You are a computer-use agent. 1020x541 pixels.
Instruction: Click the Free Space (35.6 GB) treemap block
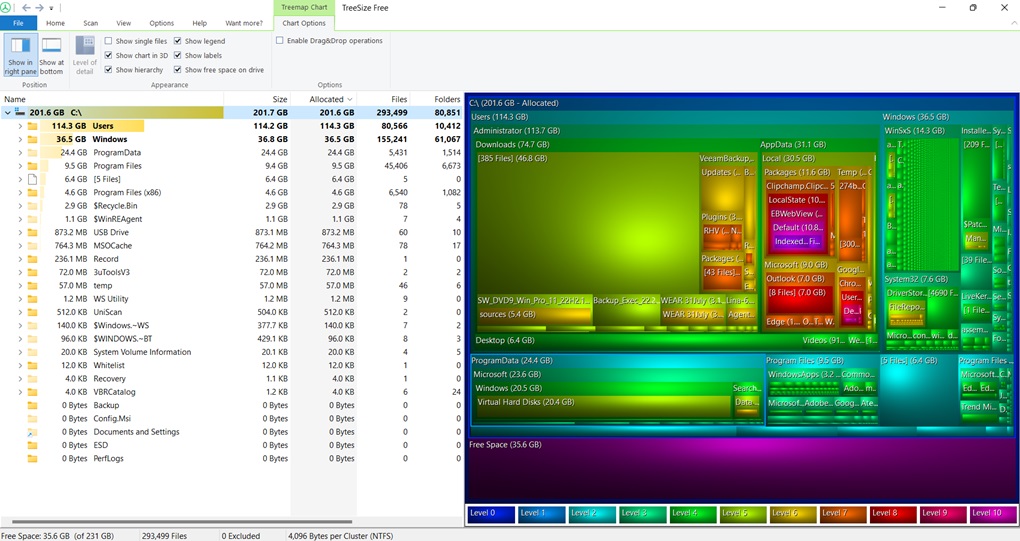(x=742, y=471)
